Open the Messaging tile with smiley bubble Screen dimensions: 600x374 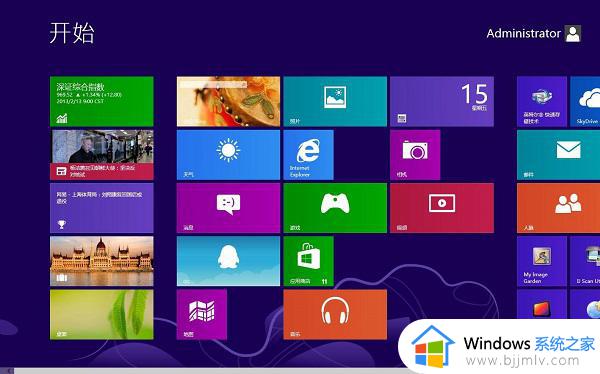(228, 208)
